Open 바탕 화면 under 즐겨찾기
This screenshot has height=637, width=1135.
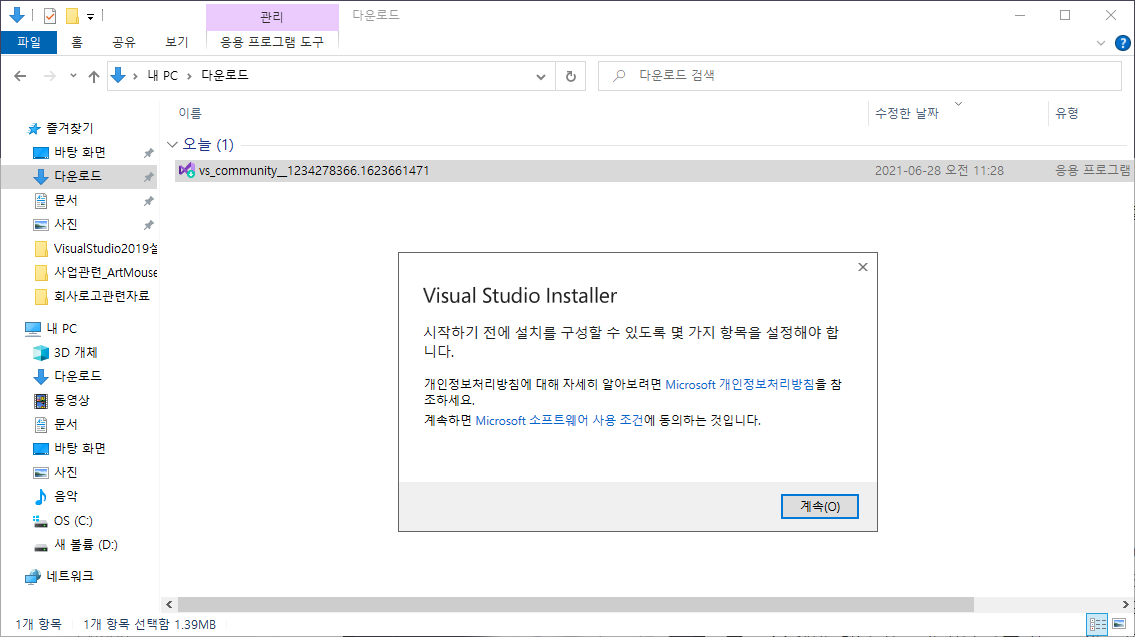(x=80, y=152)
